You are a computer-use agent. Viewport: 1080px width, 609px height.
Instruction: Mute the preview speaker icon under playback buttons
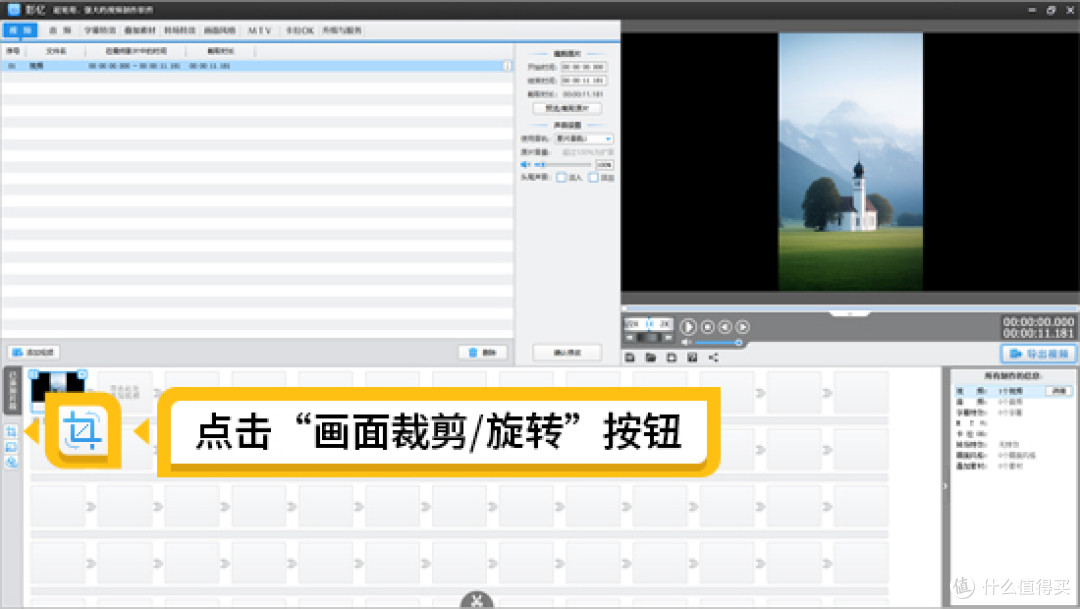[x=686, y=342]
